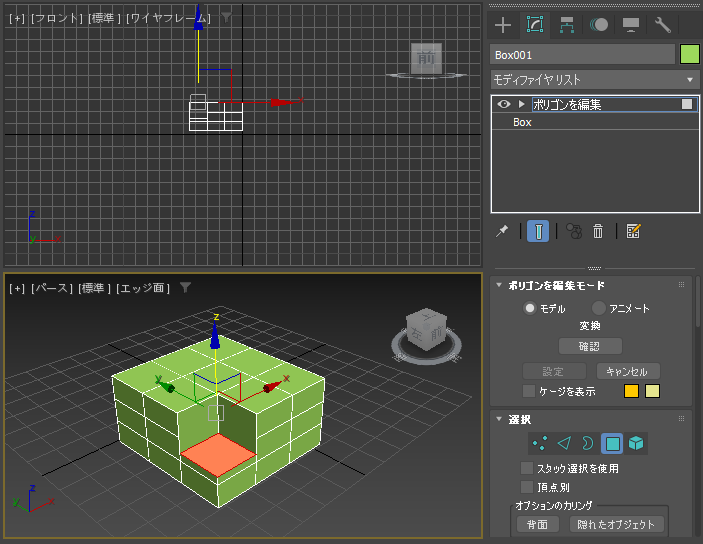
Task: Open the [フロント] view menu
Action: (x=56, y=18)
